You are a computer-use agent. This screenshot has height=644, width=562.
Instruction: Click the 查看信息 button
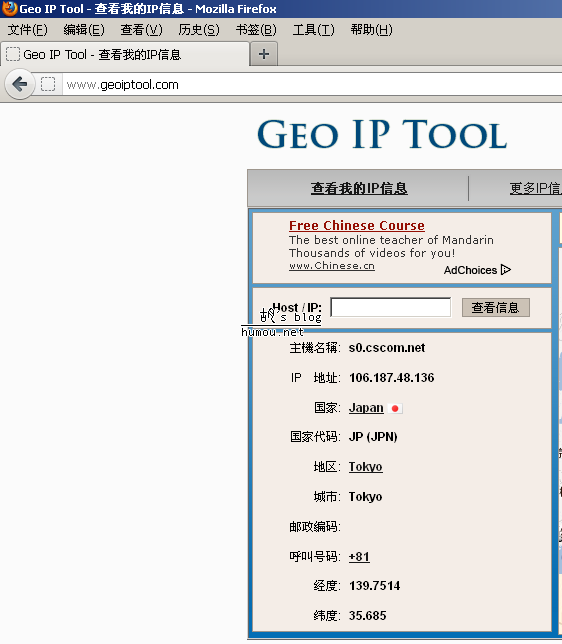tap(495, 308)
